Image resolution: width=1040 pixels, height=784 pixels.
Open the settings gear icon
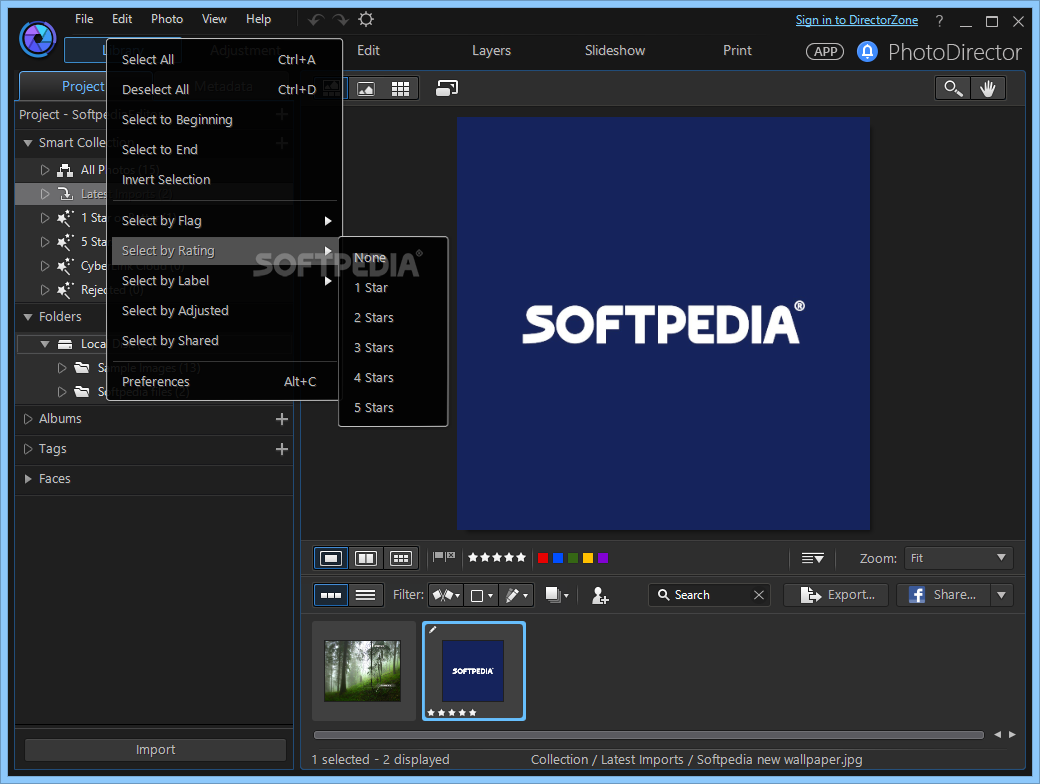(x=366, y=19)
